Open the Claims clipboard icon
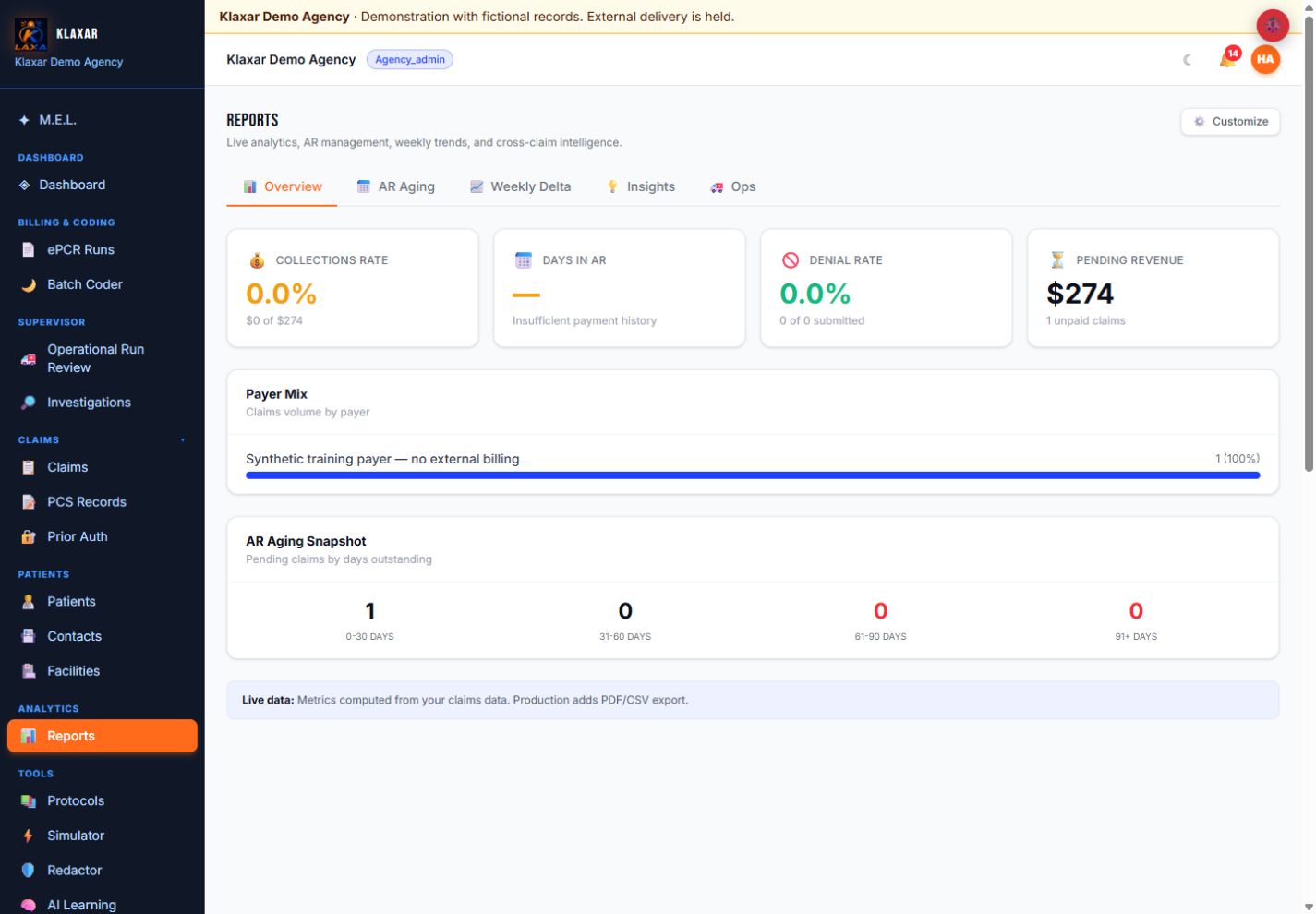Image resolution: width=1316 pixels, height=914 pixels. [29, 467]
